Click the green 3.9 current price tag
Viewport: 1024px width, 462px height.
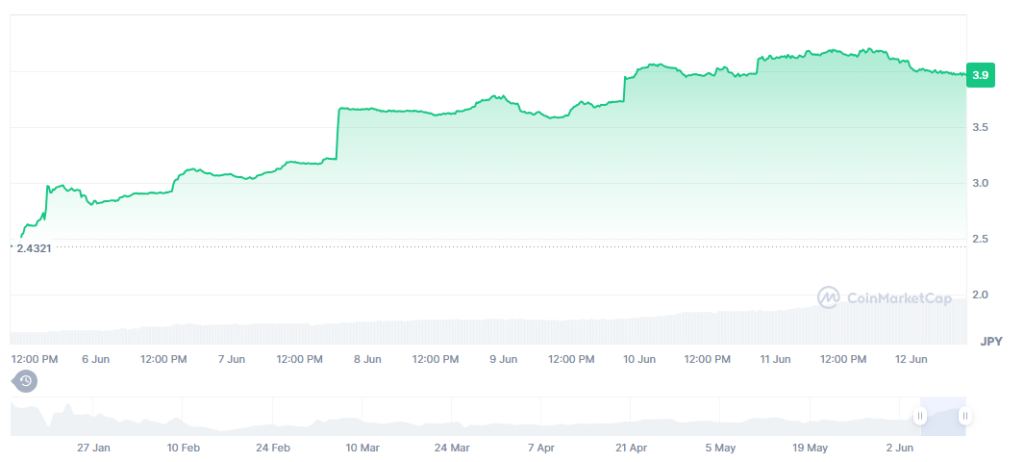[980, 75]
